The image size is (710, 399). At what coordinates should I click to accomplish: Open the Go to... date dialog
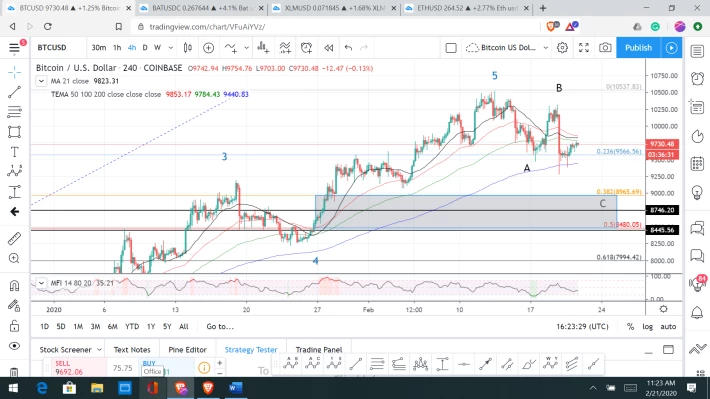coord(220,327)
